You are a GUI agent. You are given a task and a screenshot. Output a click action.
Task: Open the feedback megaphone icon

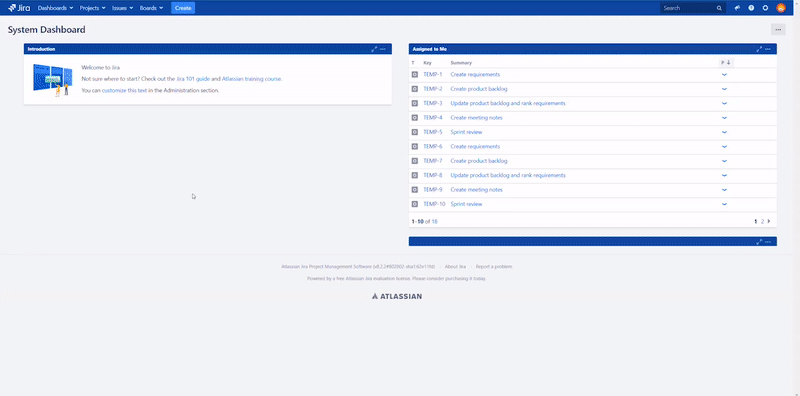[x=737, y=8]
